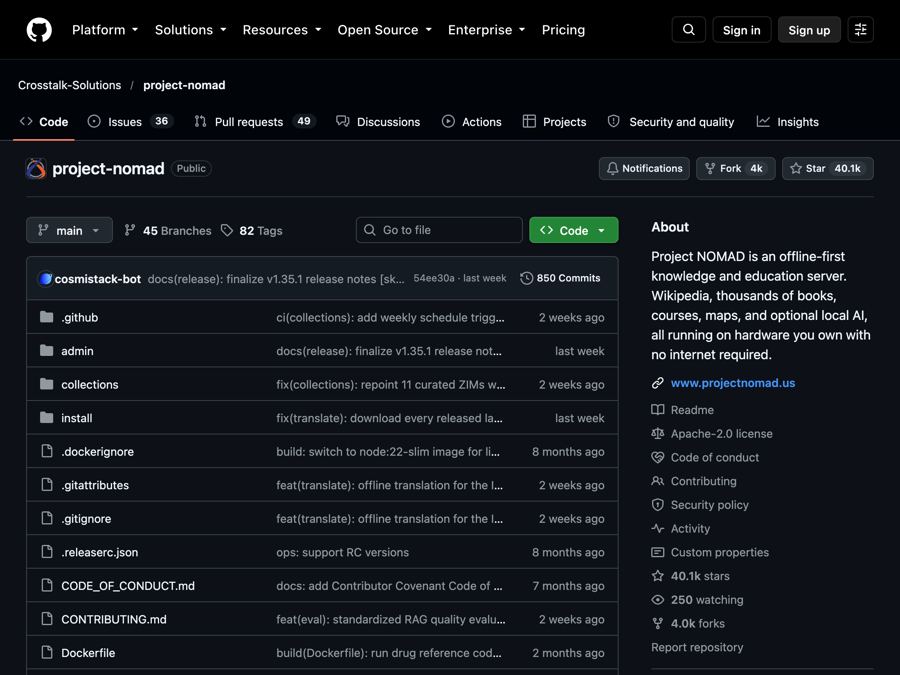Fork the repository with the Fork button

pyautogui.click(x=735, y=169)
